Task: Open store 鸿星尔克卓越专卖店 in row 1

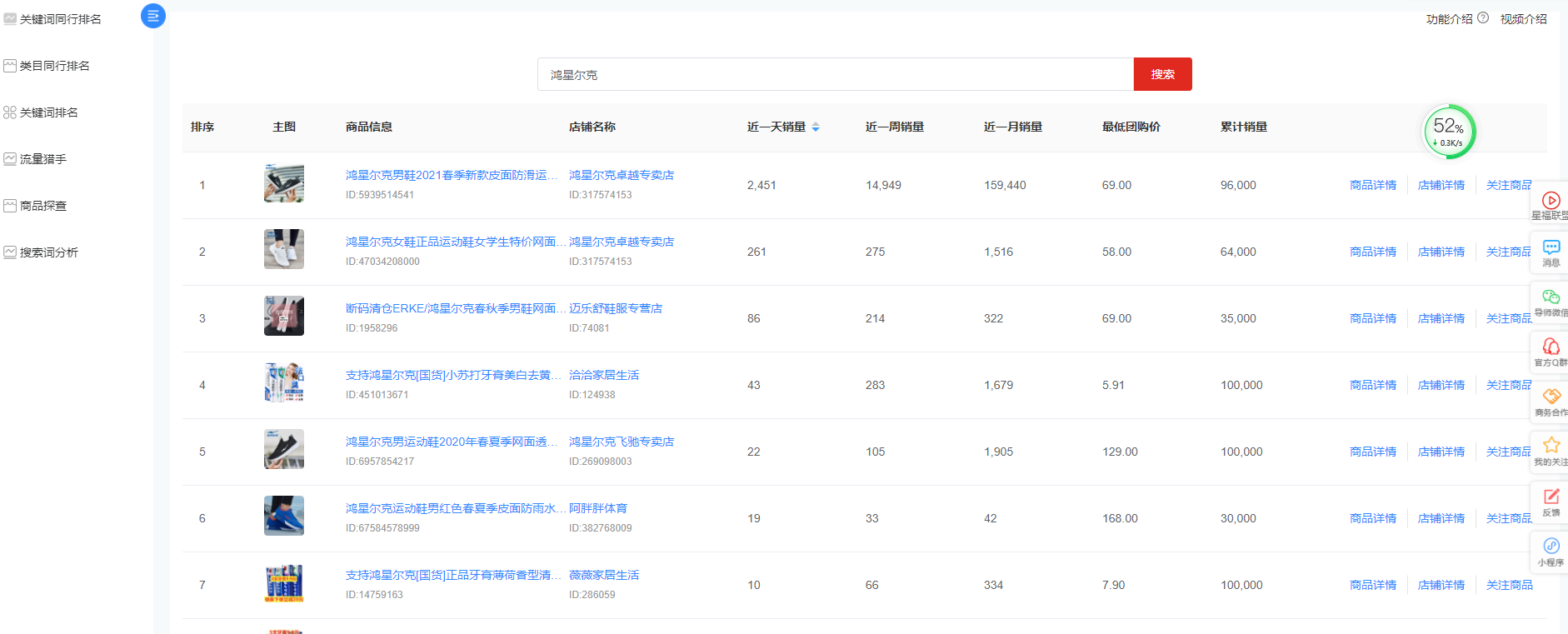Action: click(x=622, y=175)
